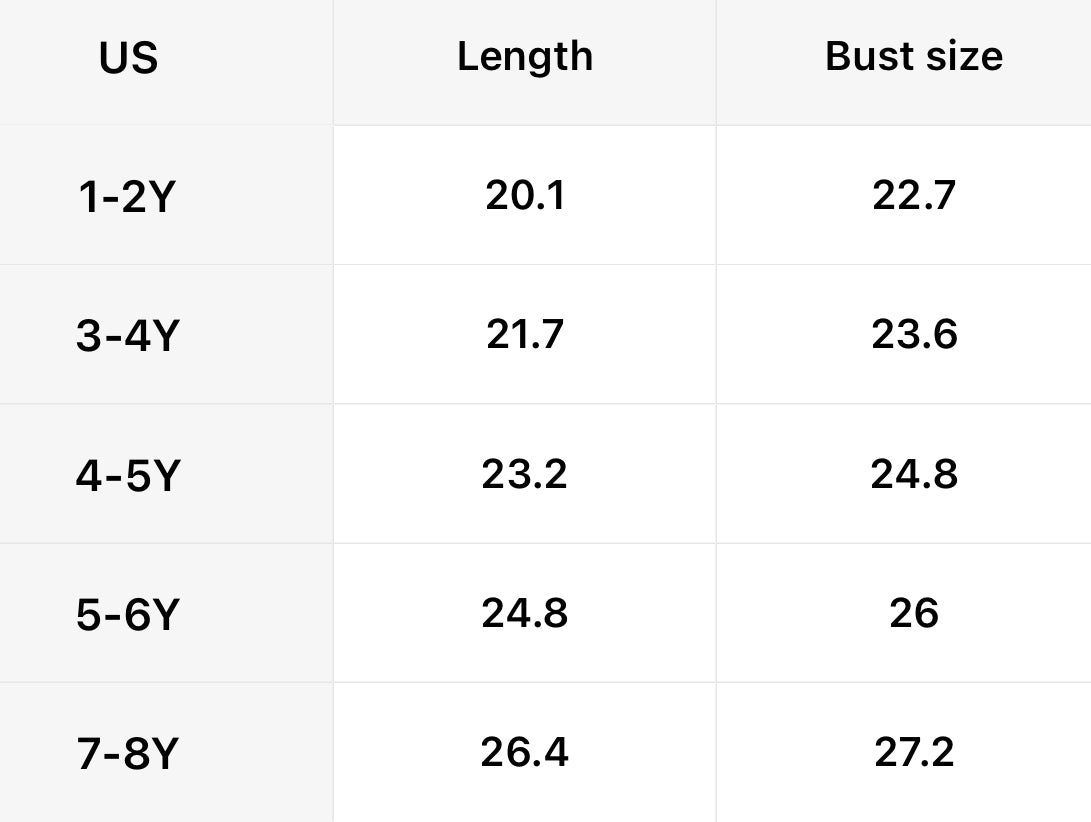Select the 21.7 length value
The width and height of the screenshot is (1091, 822).
click(x=525, y=334)
